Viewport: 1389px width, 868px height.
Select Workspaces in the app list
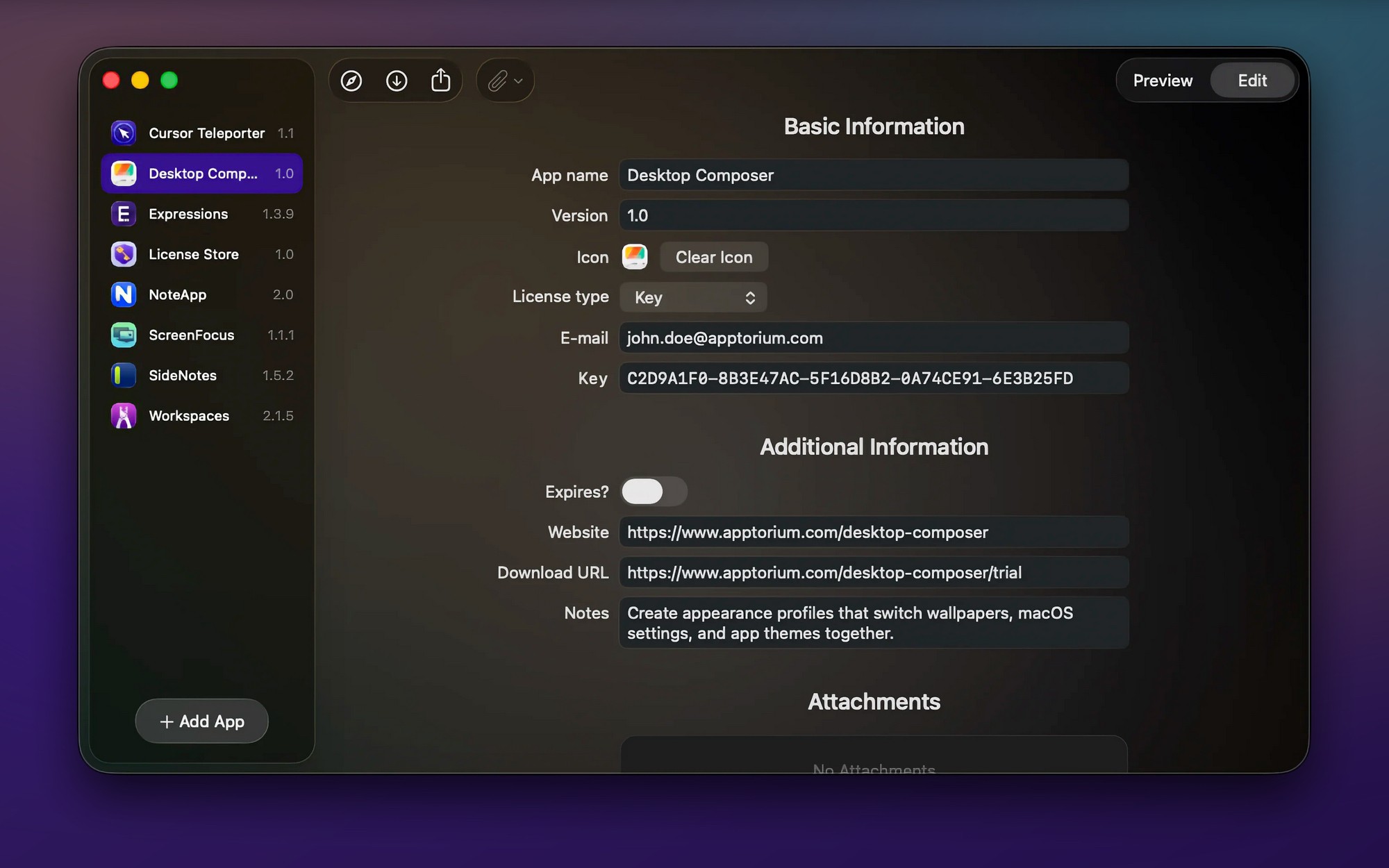202,415
